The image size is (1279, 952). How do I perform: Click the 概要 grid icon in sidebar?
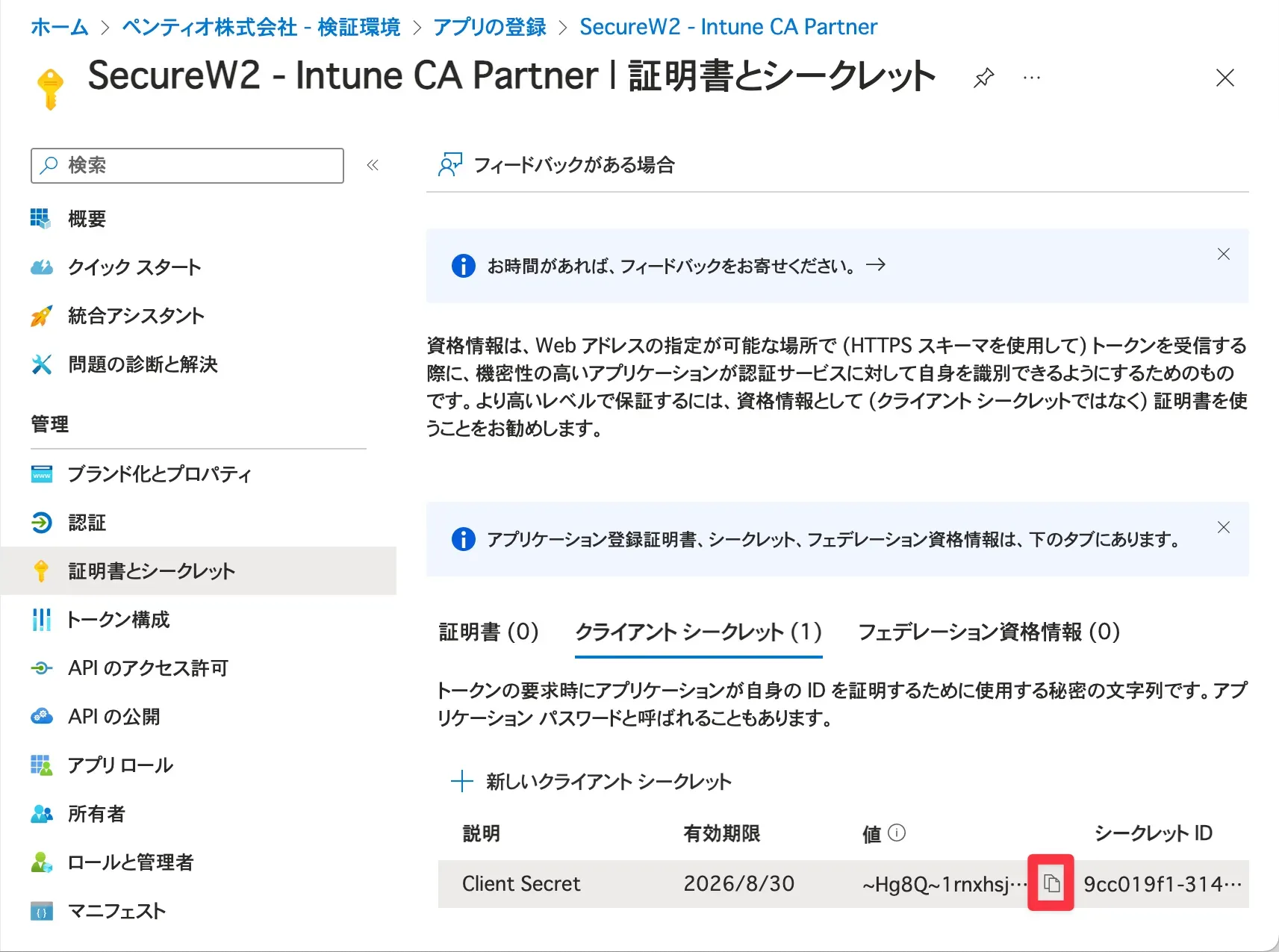pos(40,219)
